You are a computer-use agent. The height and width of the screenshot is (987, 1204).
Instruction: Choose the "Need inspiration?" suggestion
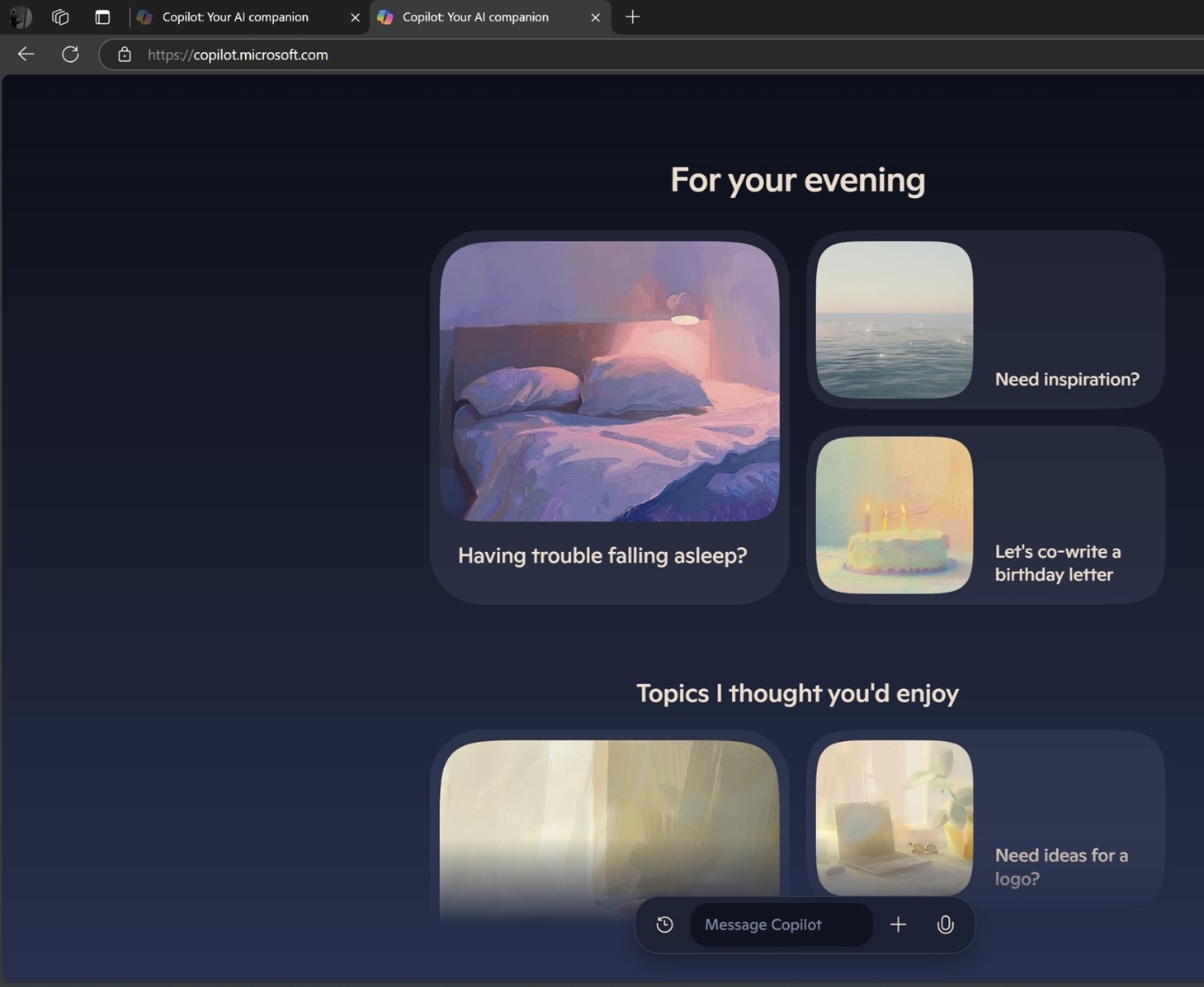pyautogui.click(x=985, y=319)
